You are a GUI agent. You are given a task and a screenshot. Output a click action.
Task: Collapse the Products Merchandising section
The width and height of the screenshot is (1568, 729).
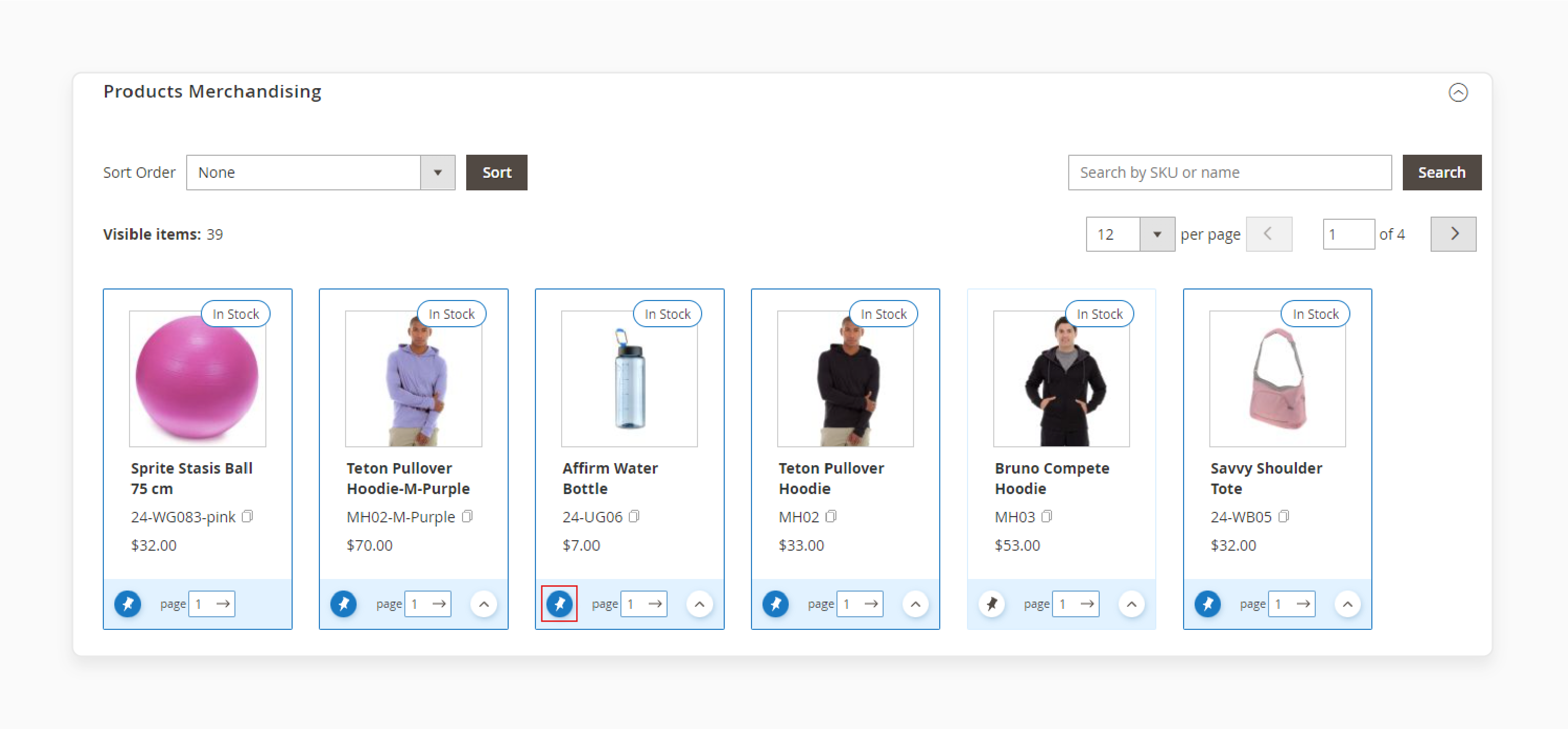click(1458, 92)
